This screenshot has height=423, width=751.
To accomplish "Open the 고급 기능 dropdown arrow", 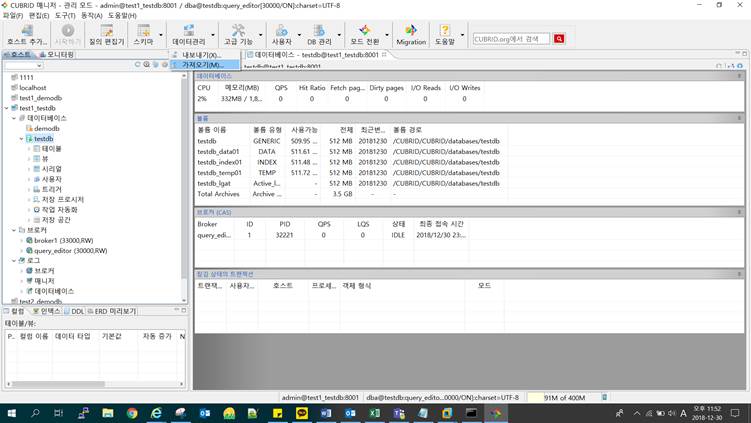I will click(261, 35).
